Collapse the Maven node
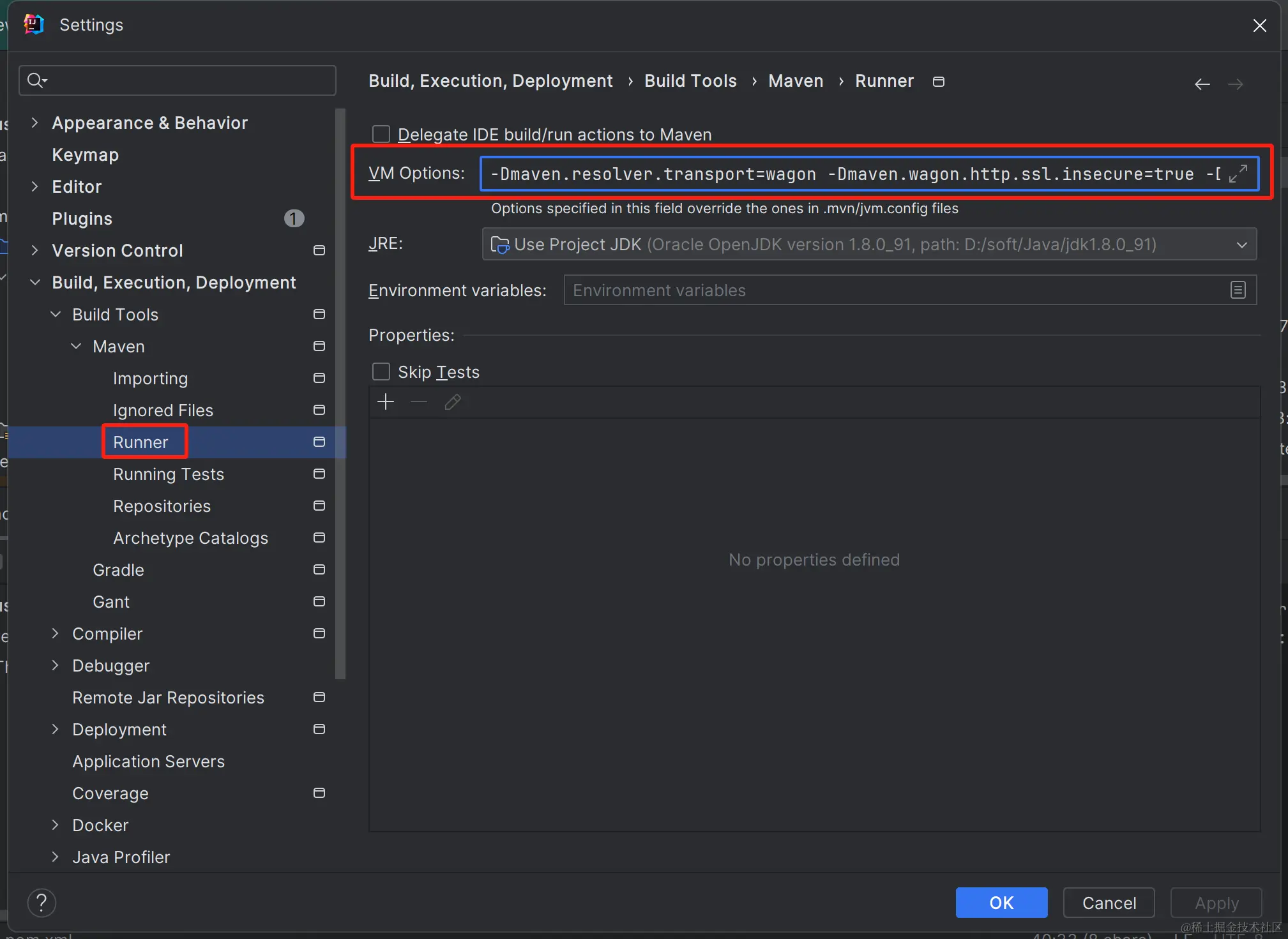The height and width of the screenshot is (939, 1288). pos(76,346)
